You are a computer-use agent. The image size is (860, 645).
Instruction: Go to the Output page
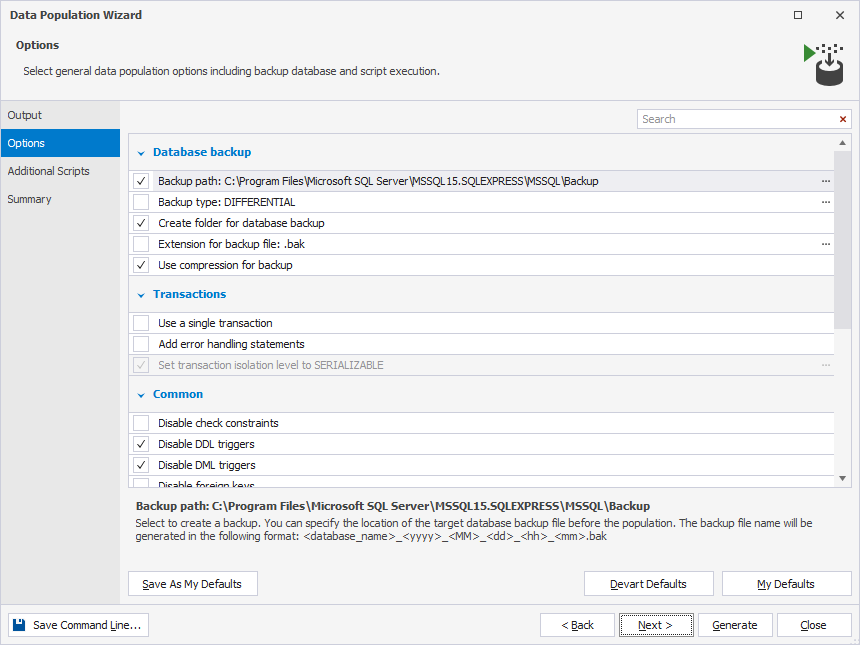[60, 115]
